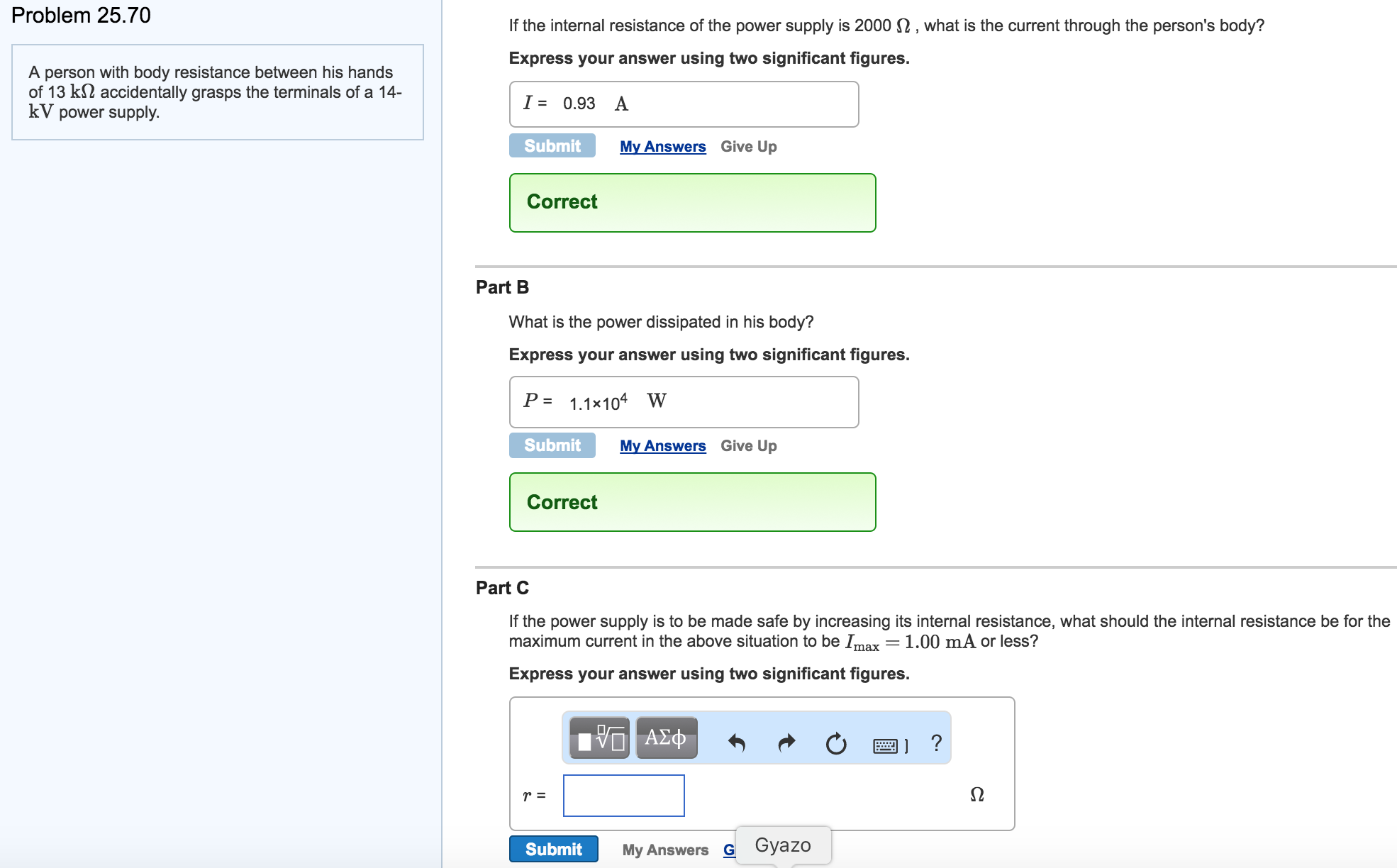Click the current answer box showing 0.93 A
1397x868 pixels.
tap(684, 104)
